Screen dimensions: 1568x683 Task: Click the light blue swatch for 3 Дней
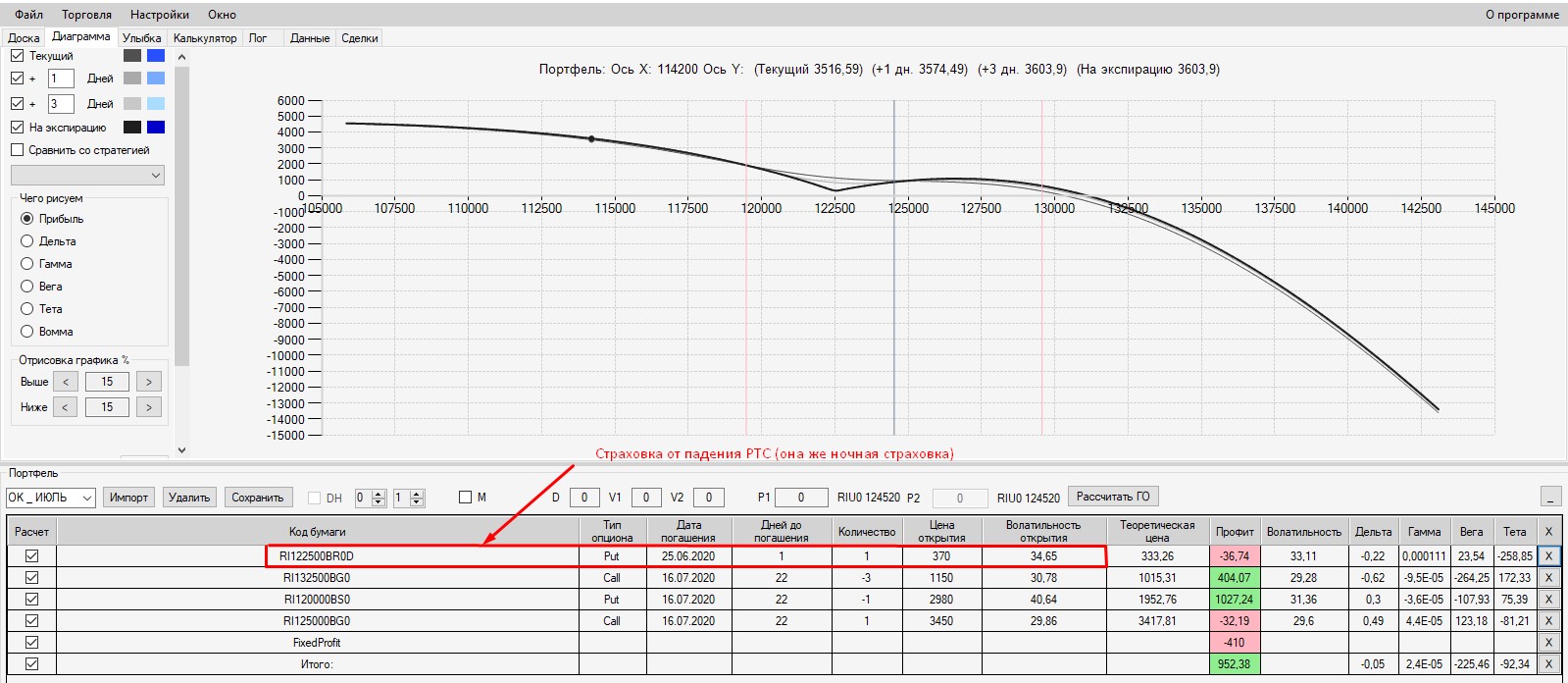click(156, 104)
